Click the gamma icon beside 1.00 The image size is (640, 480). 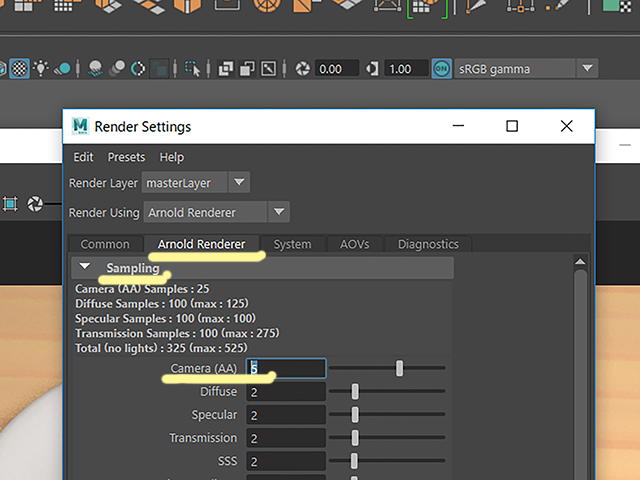(372, 69)
